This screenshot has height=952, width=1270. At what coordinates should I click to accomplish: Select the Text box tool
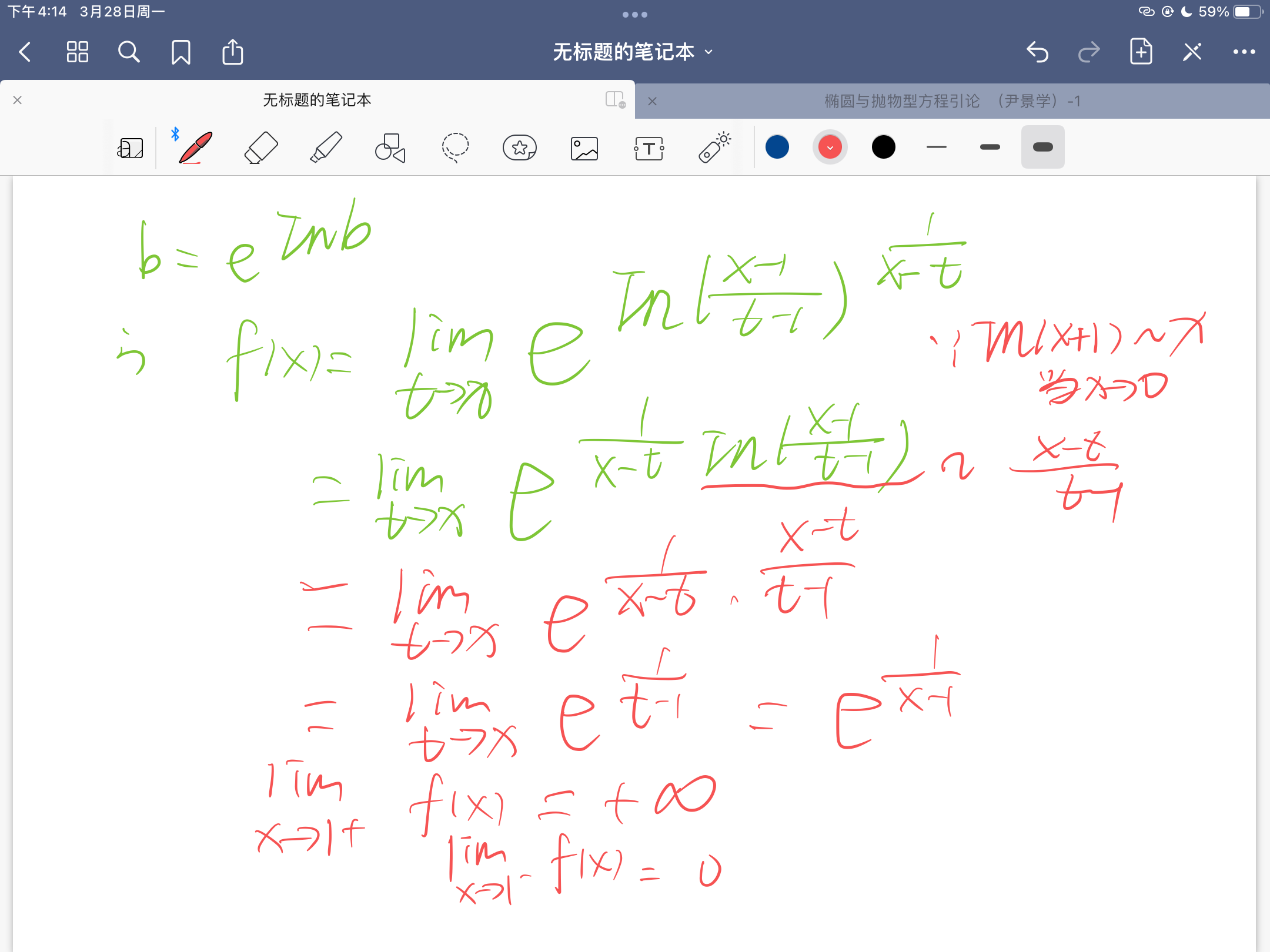649,149
